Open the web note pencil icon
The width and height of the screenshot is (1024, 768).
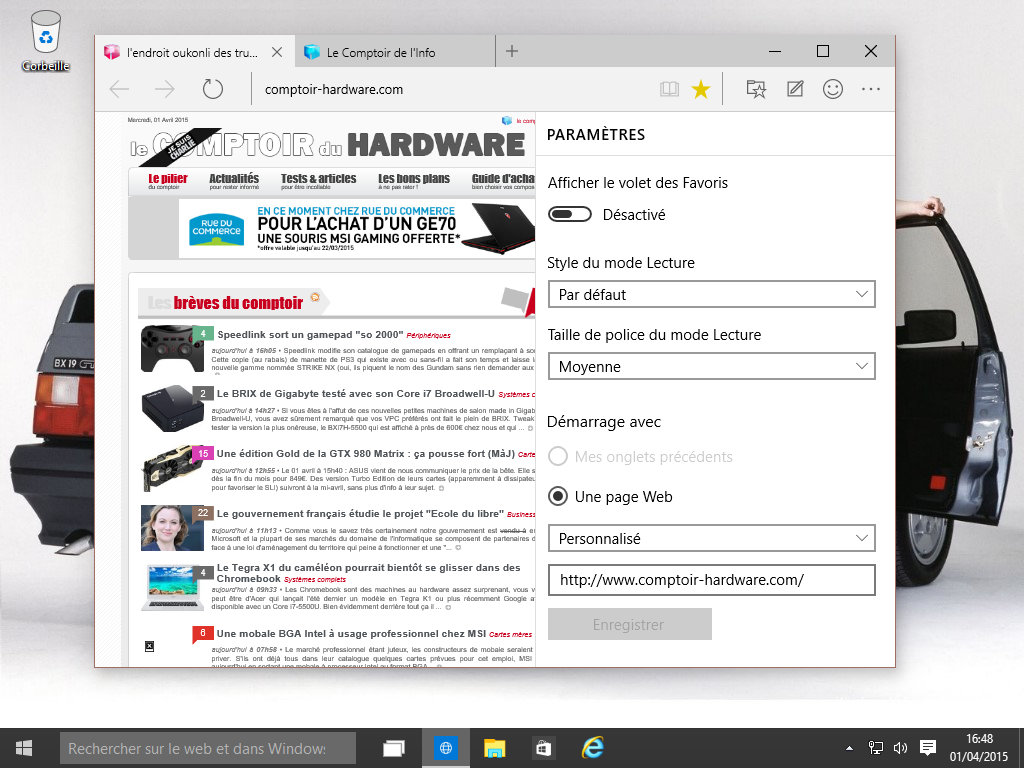point(795,89)
